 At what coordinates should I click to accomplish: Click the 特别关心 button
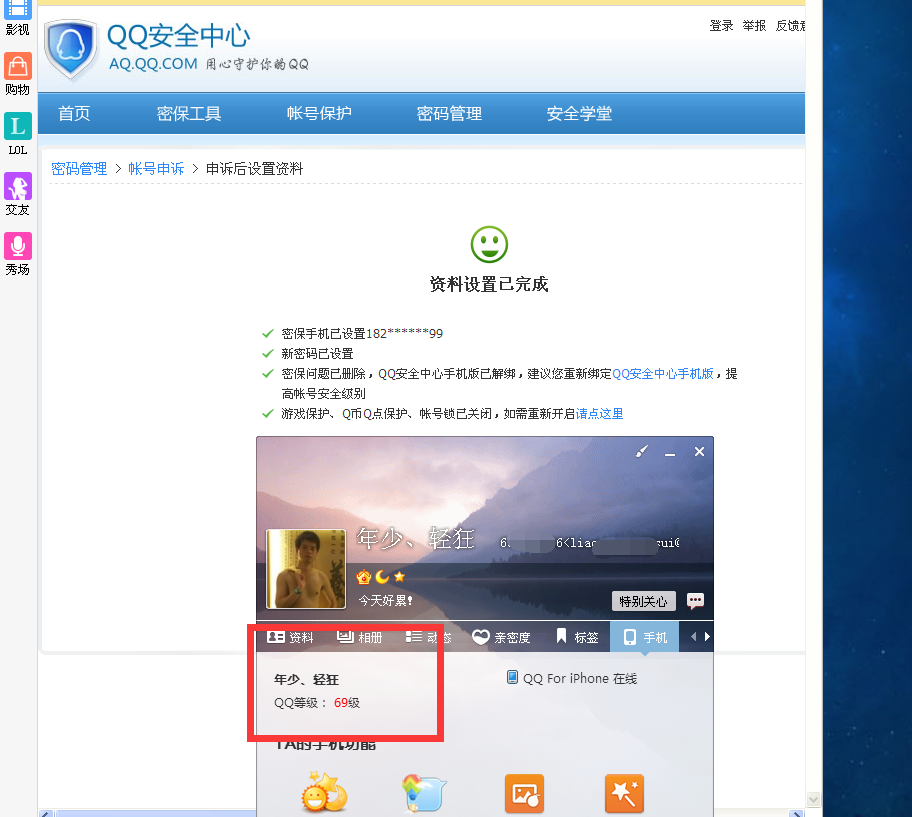point(643,601)
